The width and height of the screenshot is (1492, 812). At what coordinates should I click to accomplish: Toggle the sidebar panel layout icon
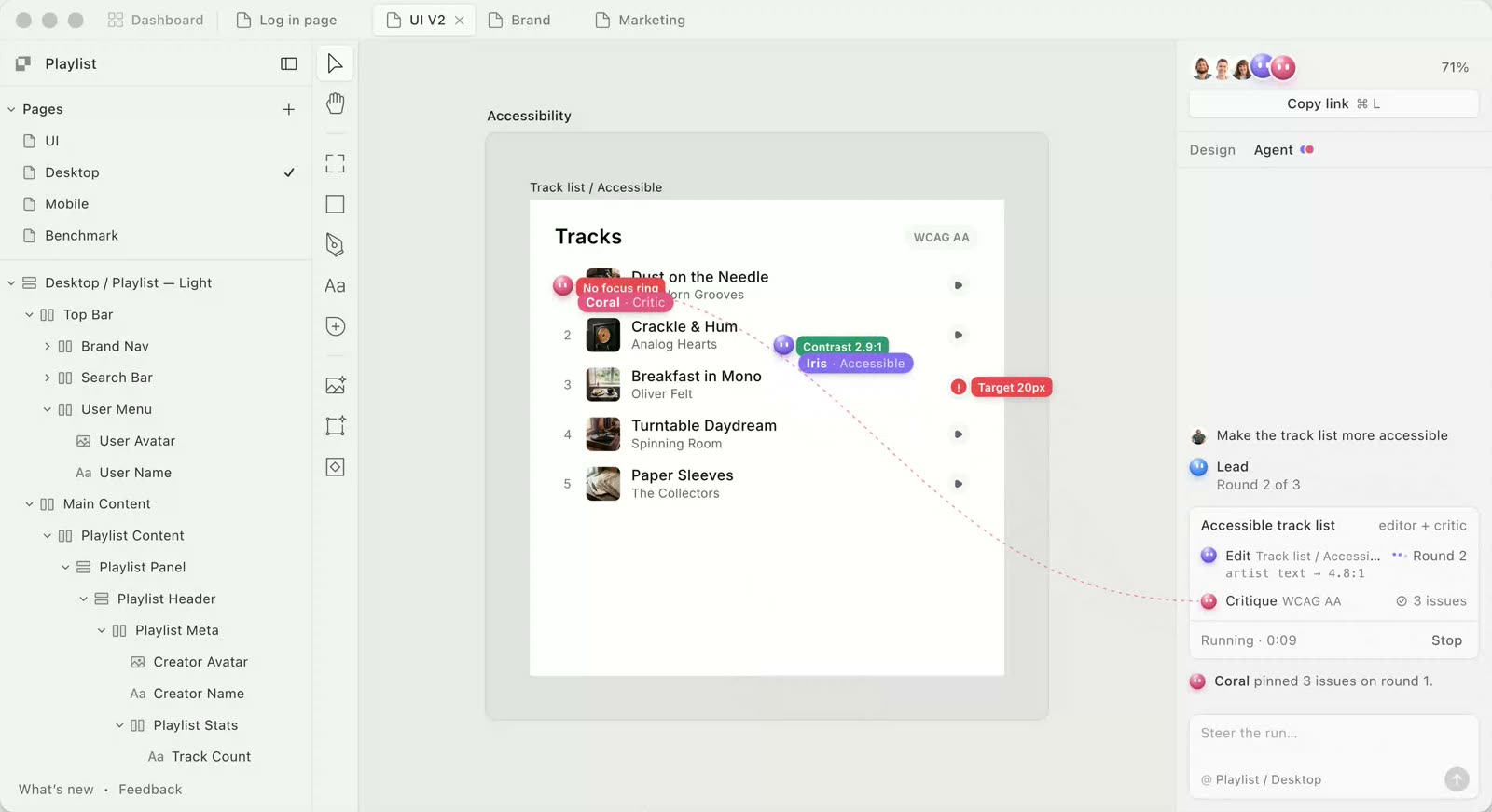(289, 63)
